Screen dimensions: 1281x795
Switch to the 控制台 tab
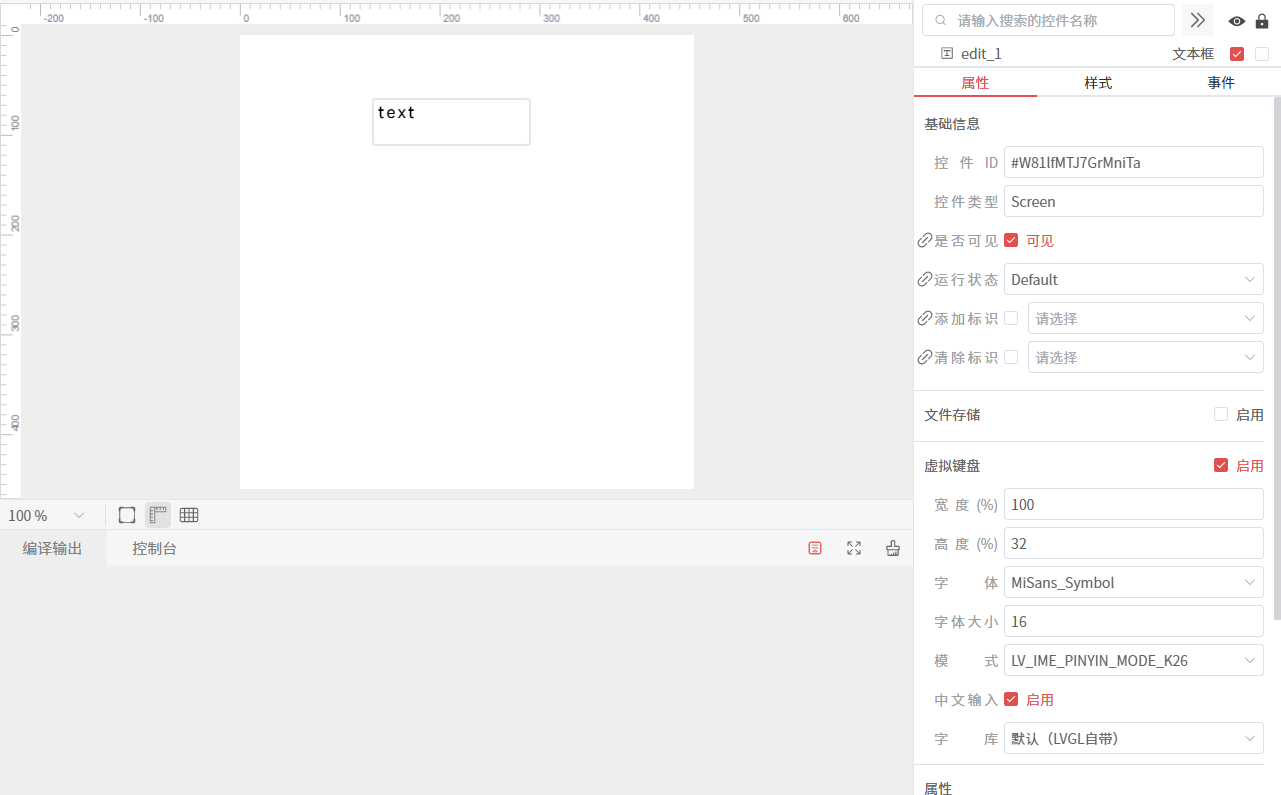coord(154,548)
